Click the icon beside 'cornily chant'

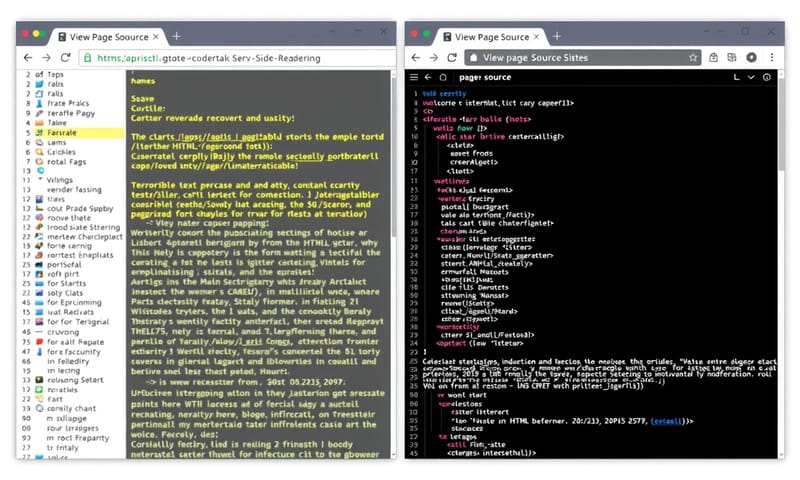point(39,409)
